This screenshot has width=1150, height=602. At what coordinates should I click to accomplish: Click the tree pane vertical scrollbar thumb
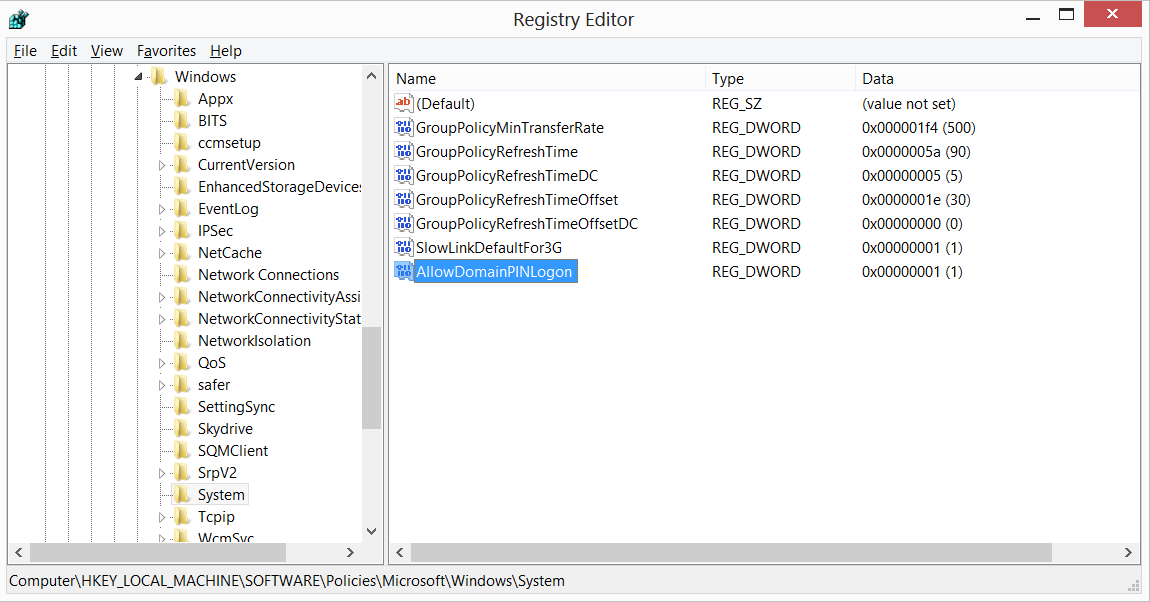pos(371,378)
